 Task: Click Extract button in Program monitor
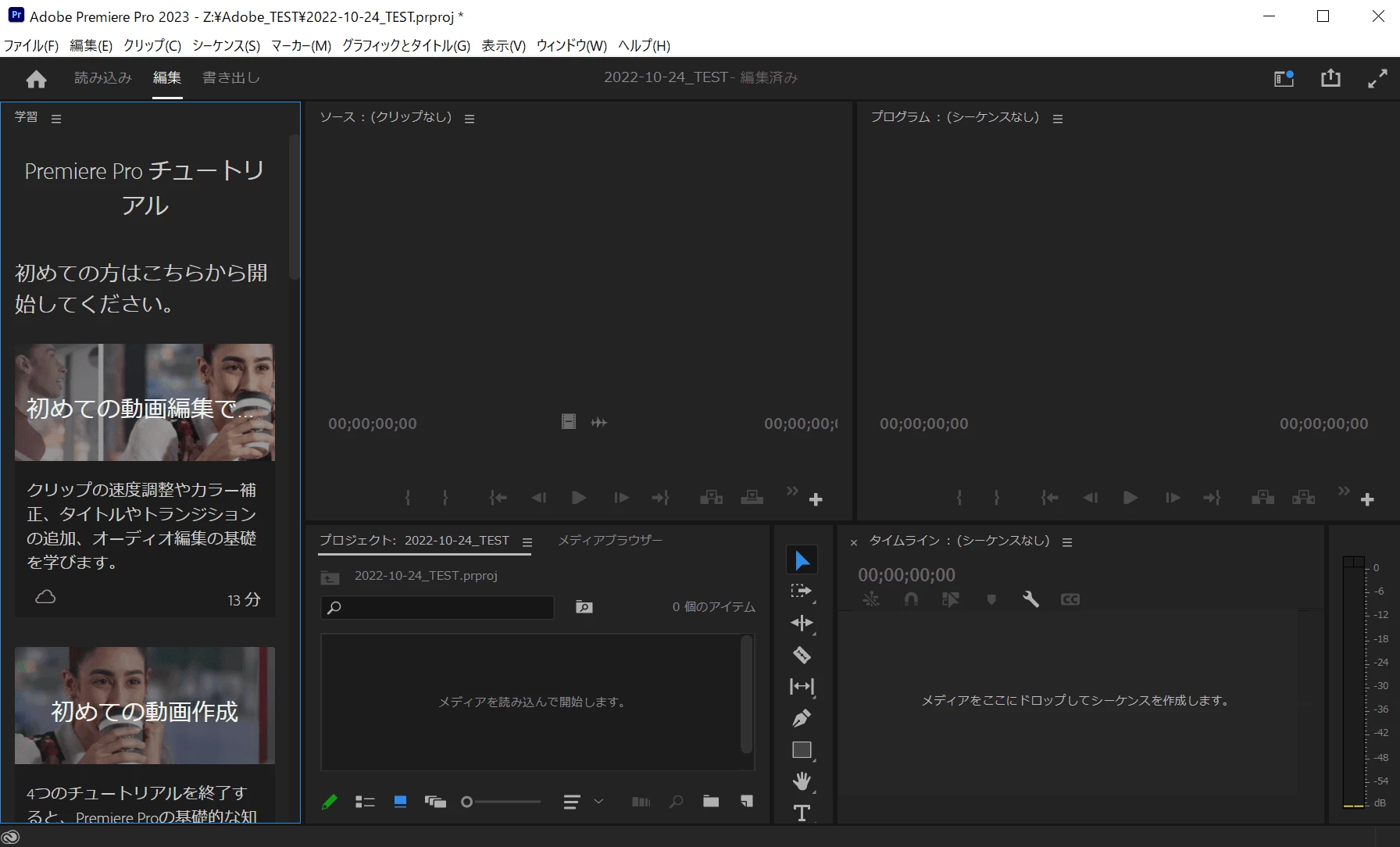(1303, 498)
